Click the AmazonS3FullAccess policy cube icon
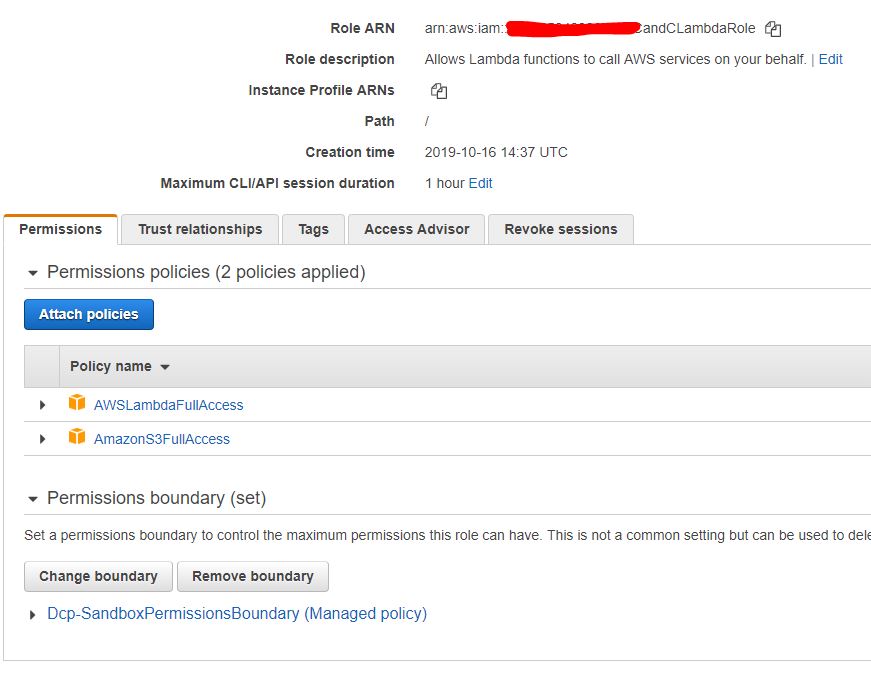This screenshot has height=686, width=871. [x=77, y=438]
